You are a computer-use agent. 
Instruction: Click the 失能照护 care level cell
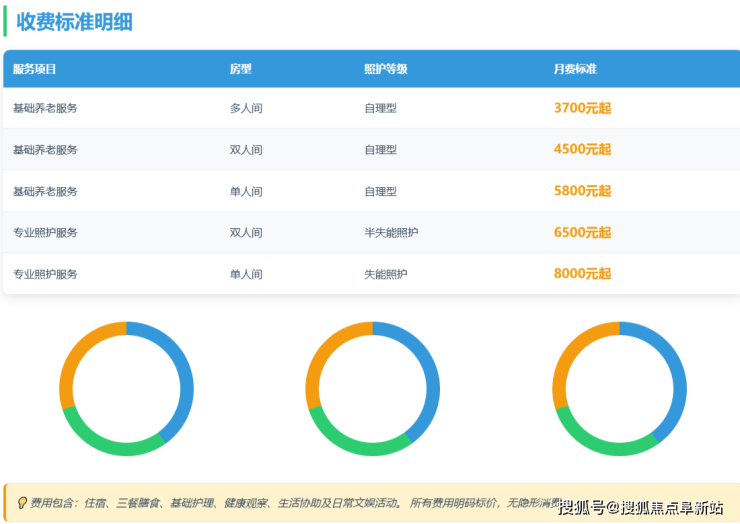(x=385, y=273)
